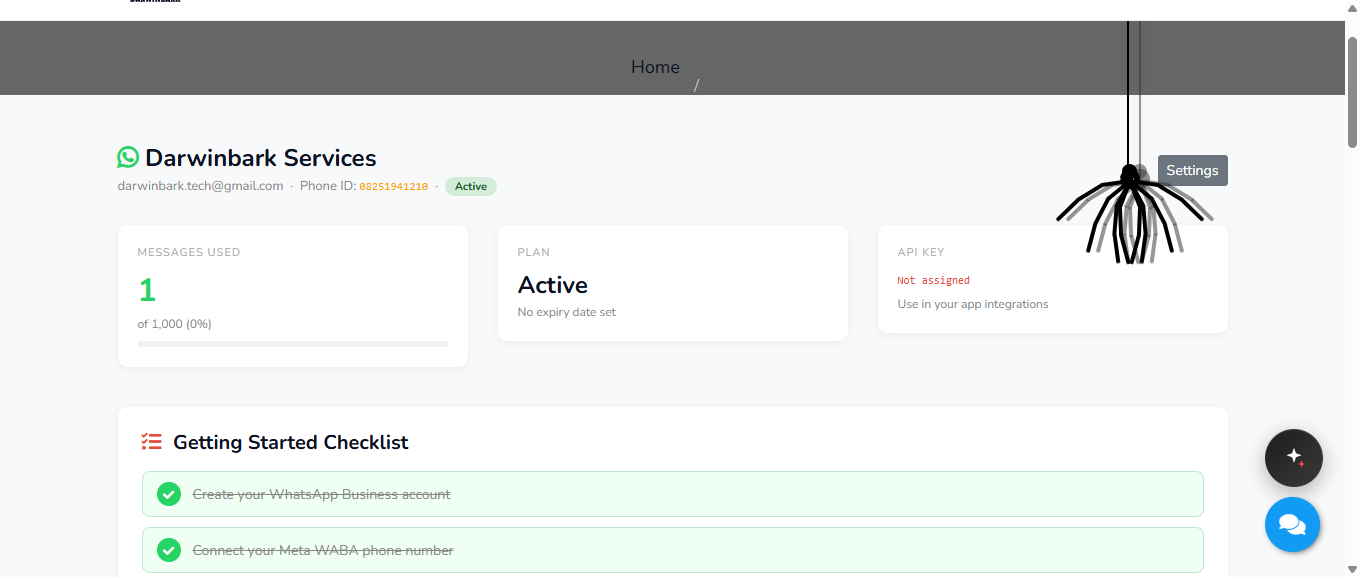Click the green messages used count 1

click(x=147, y=291)
